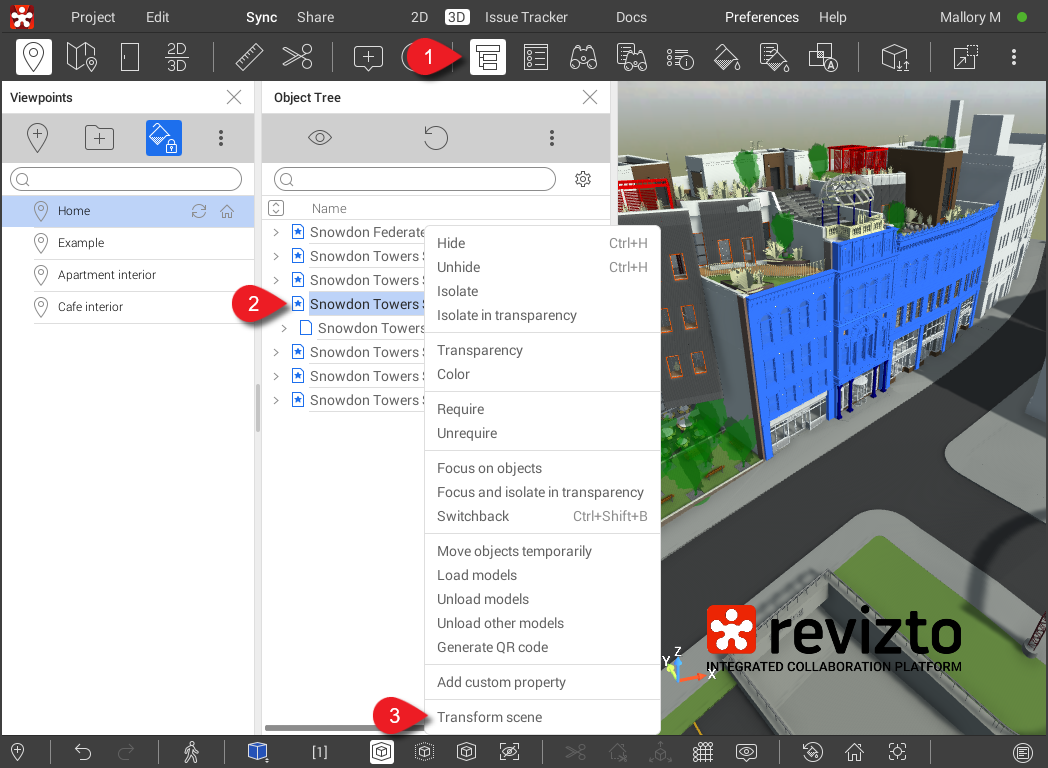Select the Section cut scissors tool
Screen dimensions: 1048x768
click(x=297, y=57)
